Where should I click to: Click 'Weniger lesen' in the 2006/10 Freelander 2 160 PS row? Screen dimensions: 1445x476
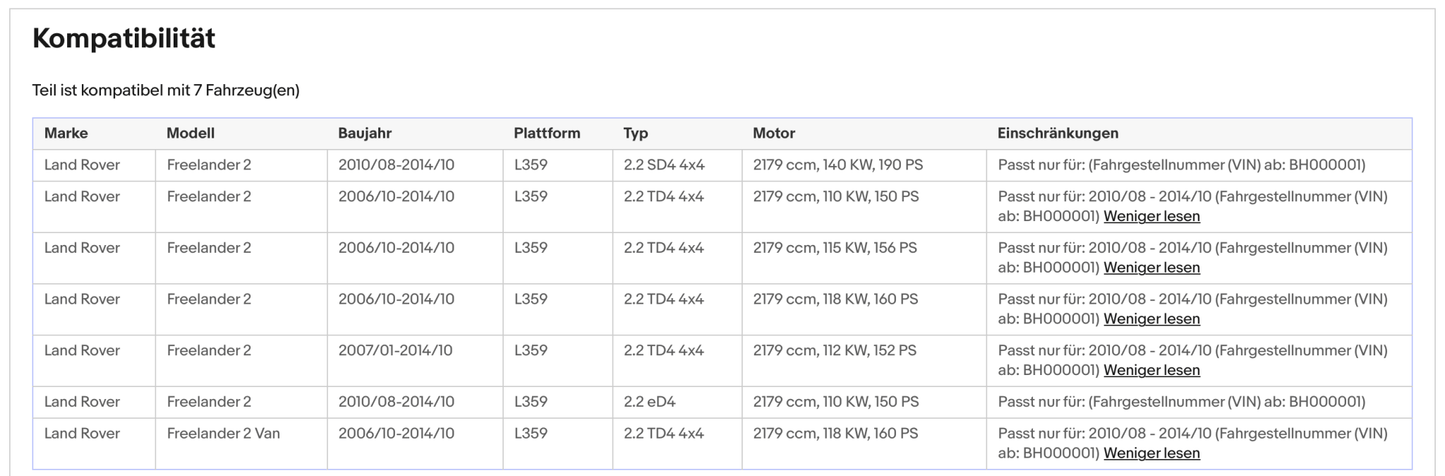pyautogui.click(x=1151, y=319)
